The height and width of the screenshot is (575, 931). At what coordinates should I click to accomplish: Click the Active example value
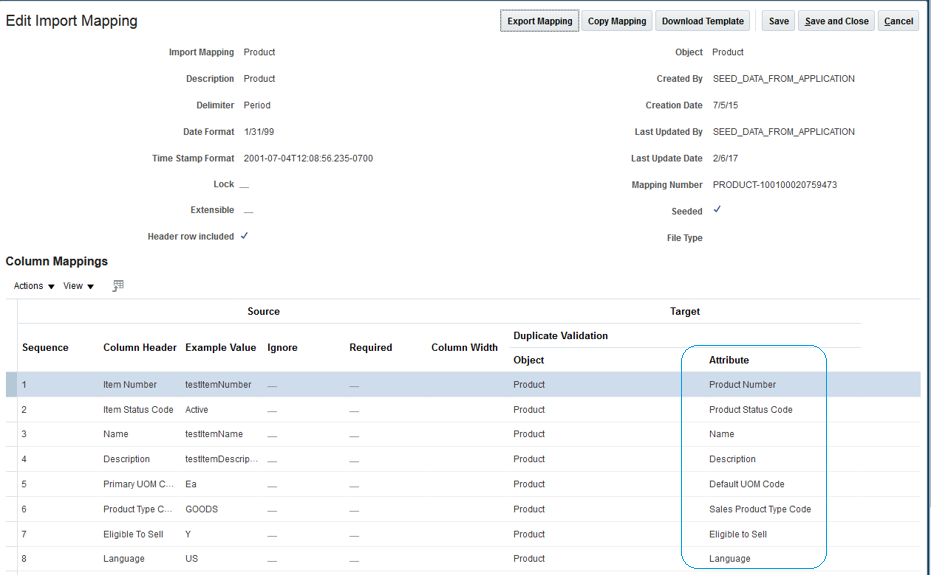point(197,409)
